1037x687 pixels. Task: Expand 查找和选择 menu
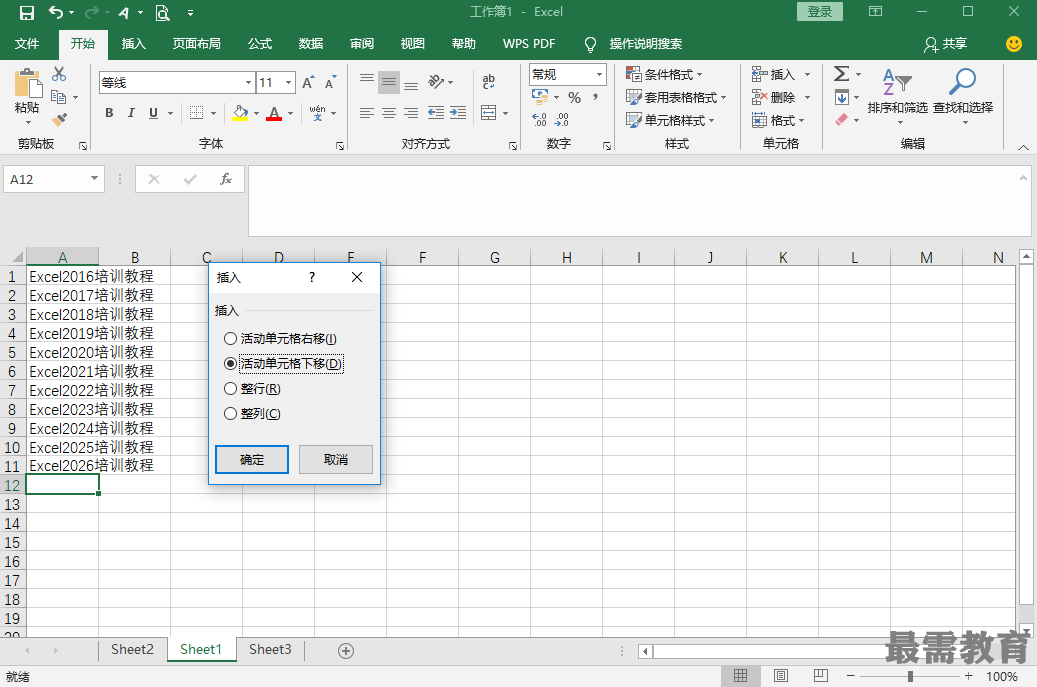[x=963, y=97]
